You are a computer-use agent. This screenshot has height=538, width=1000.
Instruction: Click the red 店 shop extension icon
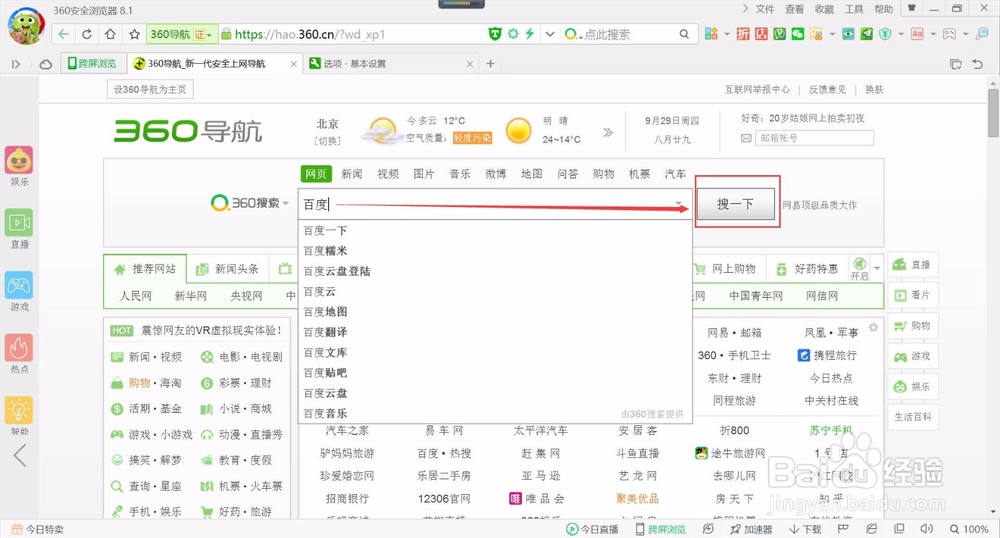point(761,34)
